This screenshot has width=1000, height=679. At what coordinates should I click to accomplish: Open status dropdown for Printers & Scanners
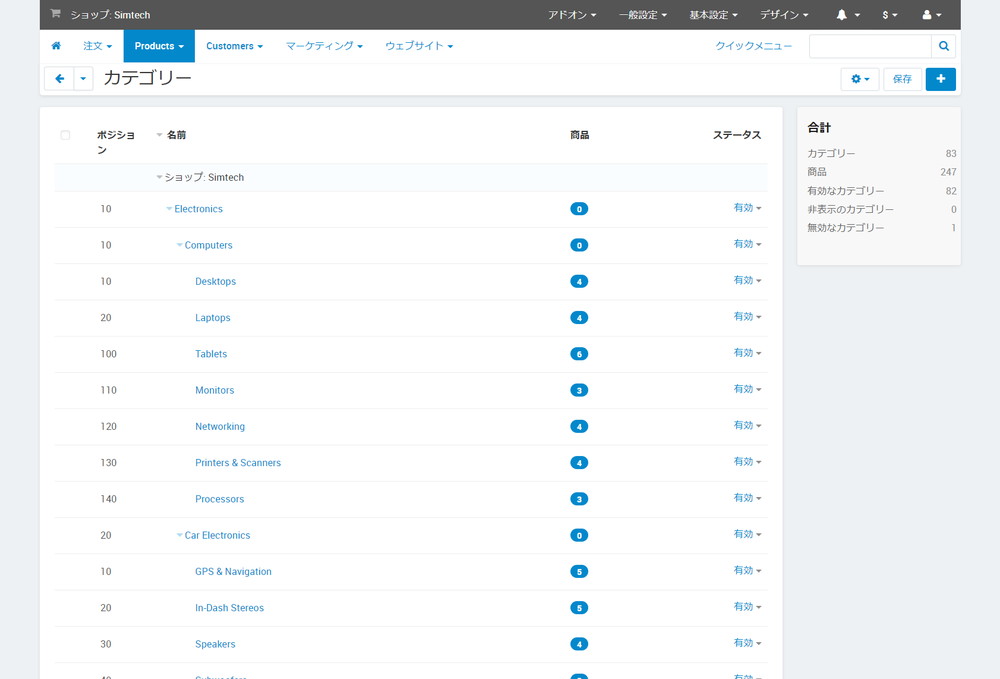[747, 462]
